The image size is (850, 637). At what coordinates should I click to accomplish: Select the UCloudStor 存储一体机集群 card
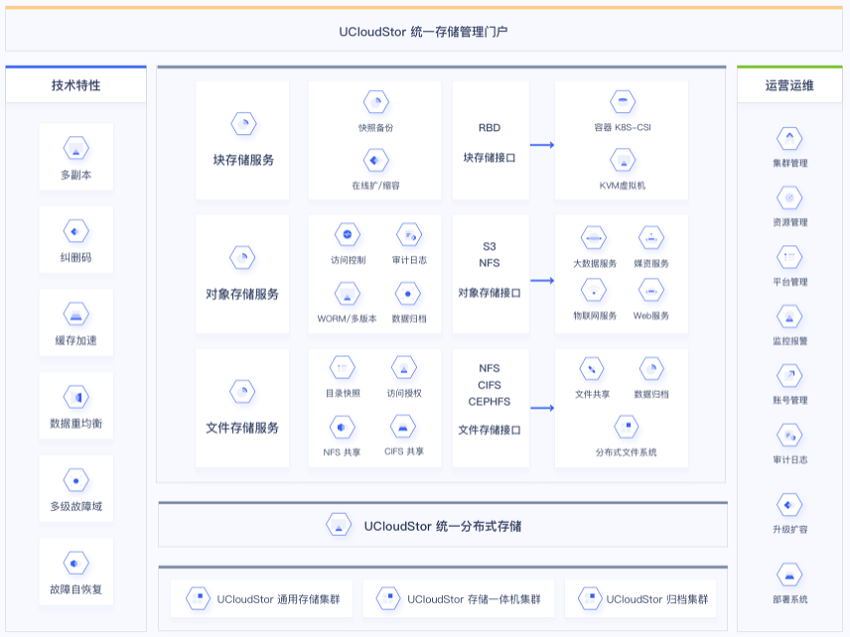tap(459, 599)
